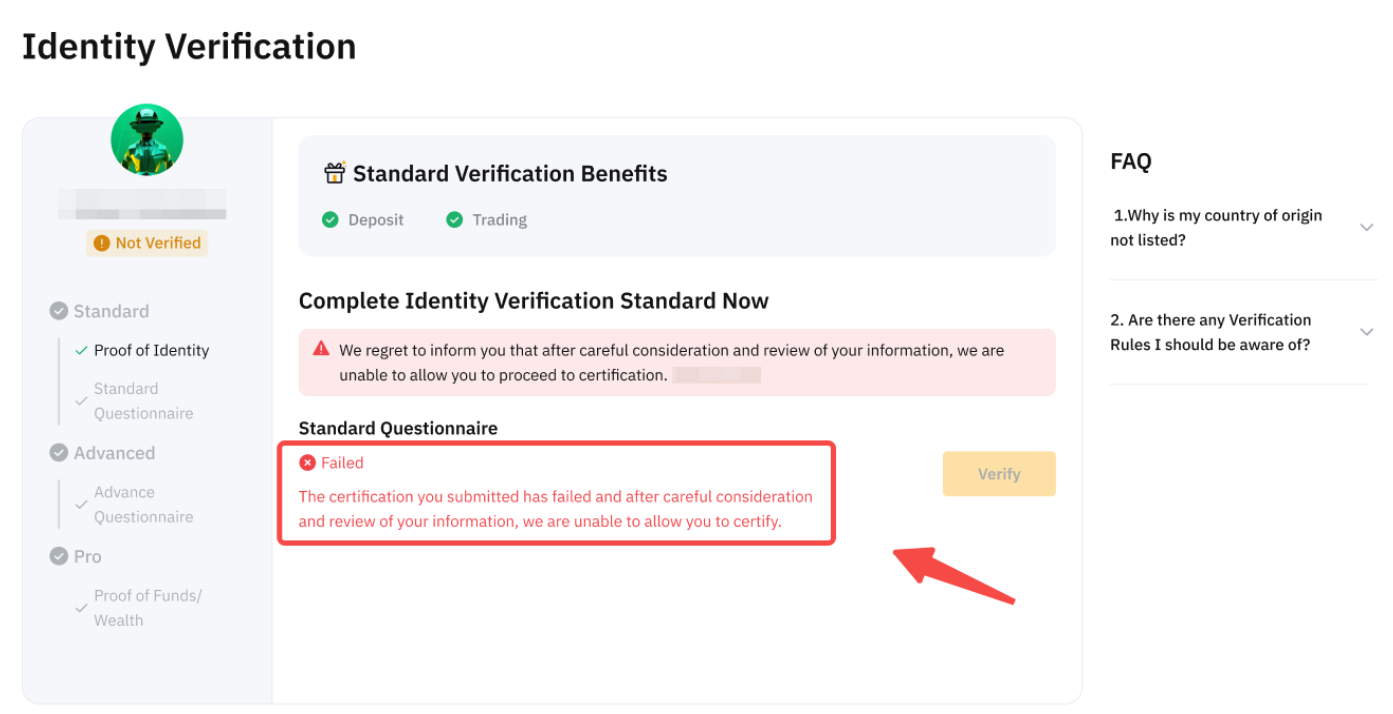Click the red warning triangle in alert

coord(321,349)
